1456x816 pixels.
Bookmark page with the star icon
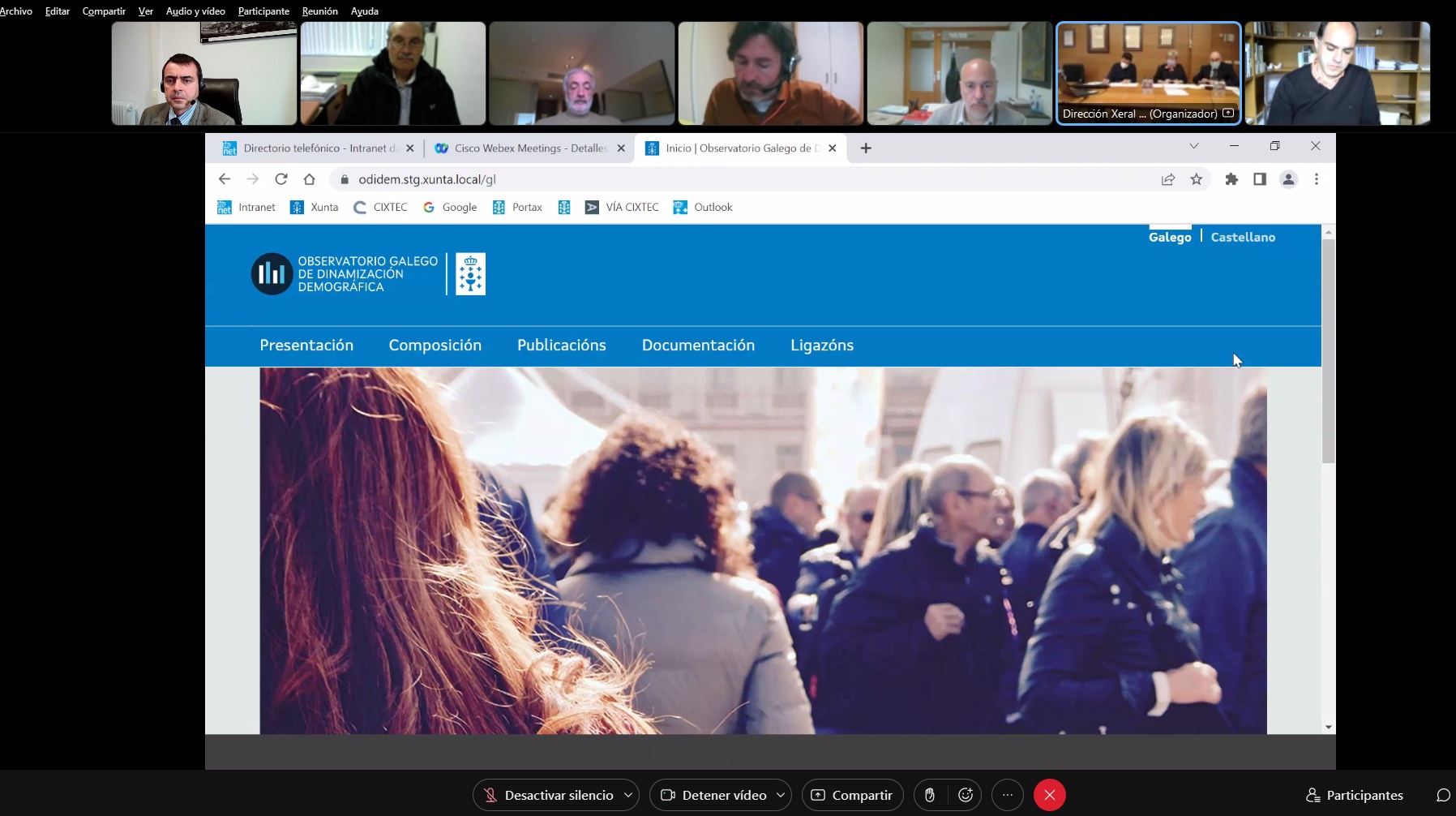(1196, 179)
